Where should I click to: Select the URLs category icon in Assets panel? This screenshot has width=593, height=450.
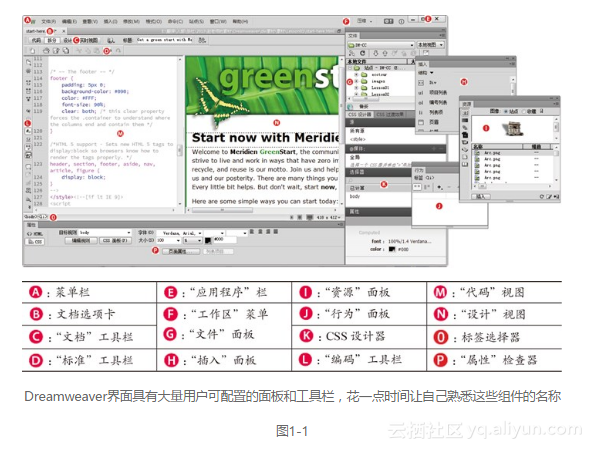tap(465, 127)
